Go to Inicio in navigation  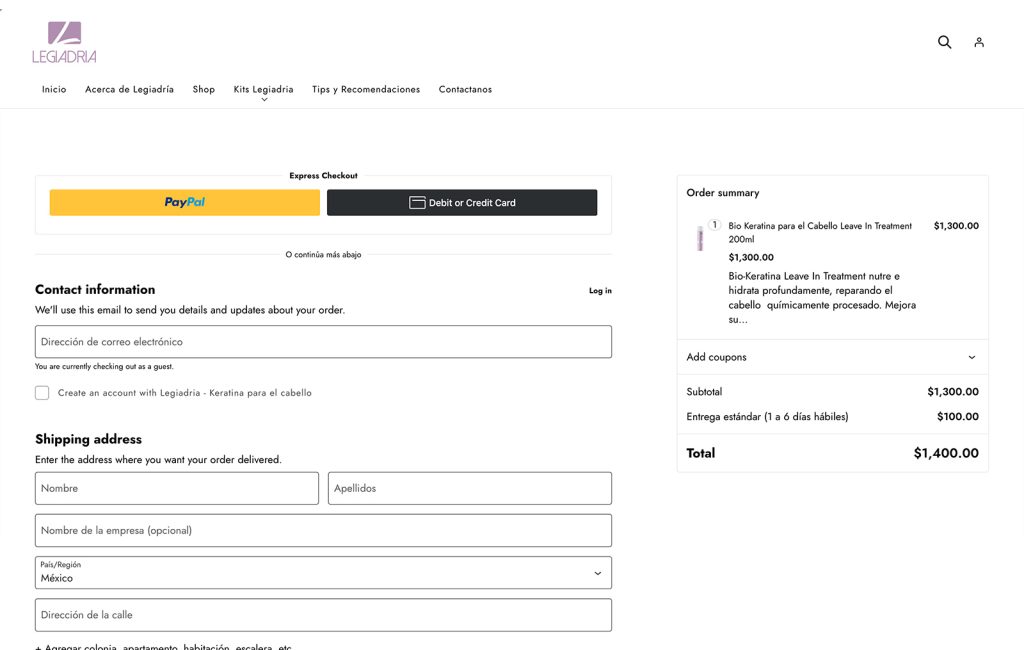(54, 90)
